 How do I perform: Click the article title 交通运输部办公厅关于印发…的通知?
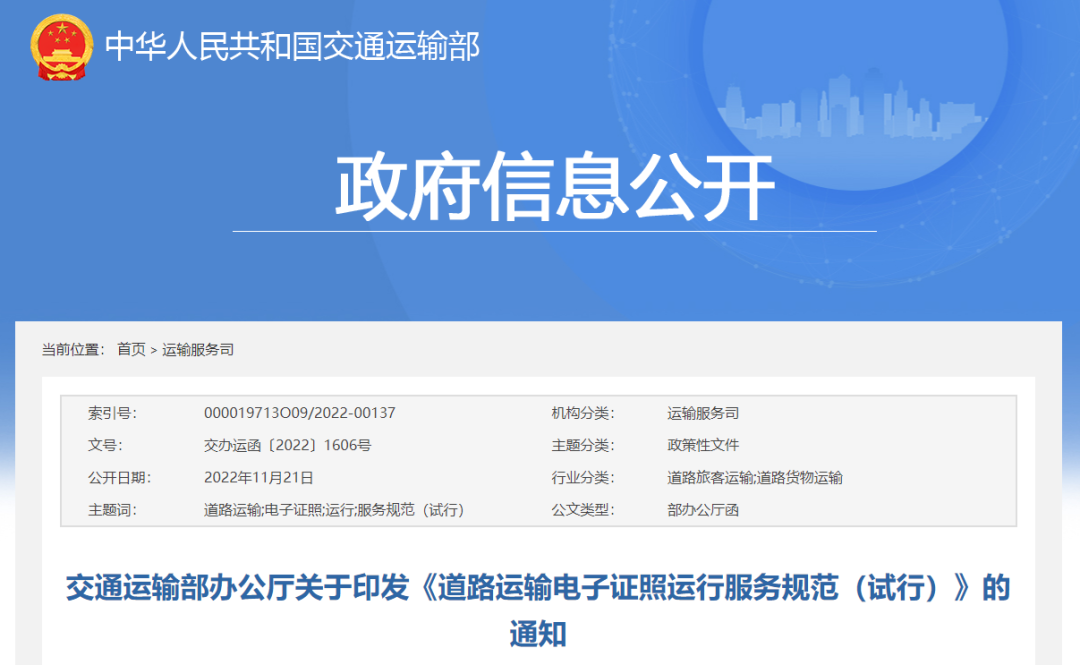538,611
